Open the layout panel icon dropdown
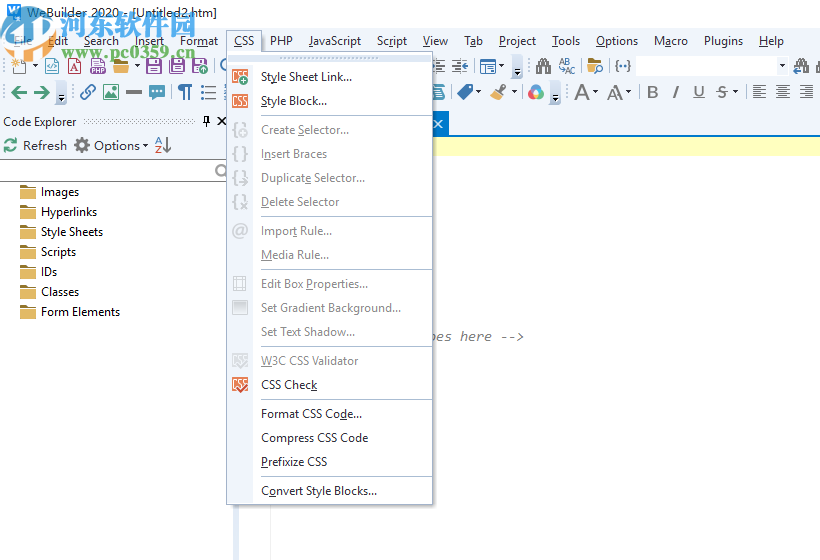 pos(502,66)
